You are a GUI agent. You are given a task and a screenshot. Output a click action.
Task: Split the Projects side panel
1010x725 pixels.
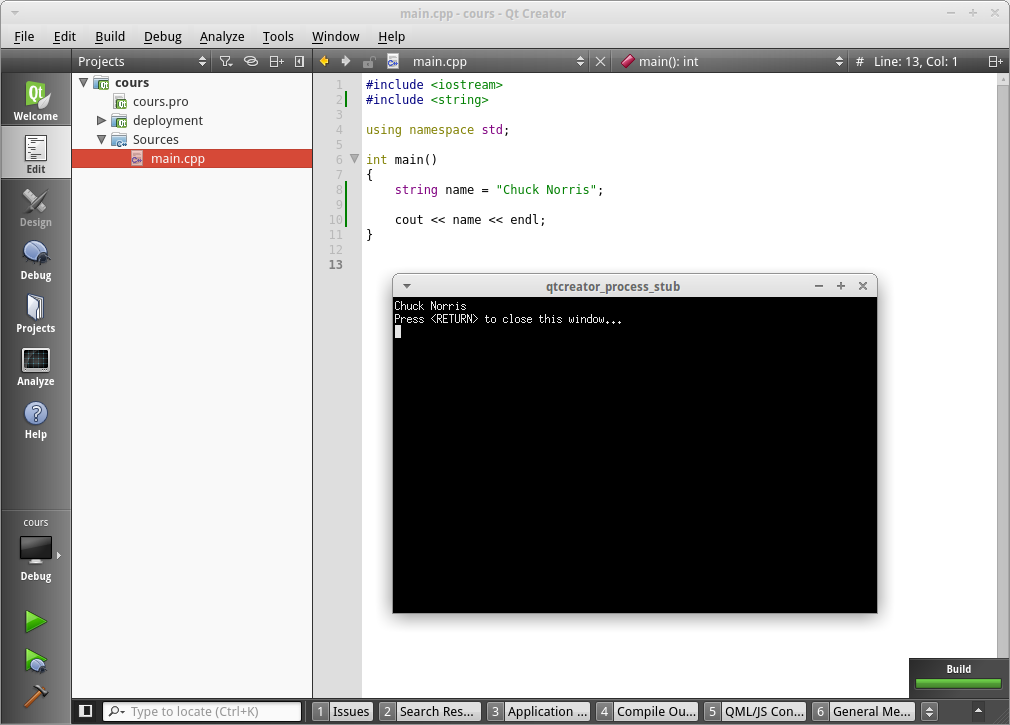[x=276, y=61]
